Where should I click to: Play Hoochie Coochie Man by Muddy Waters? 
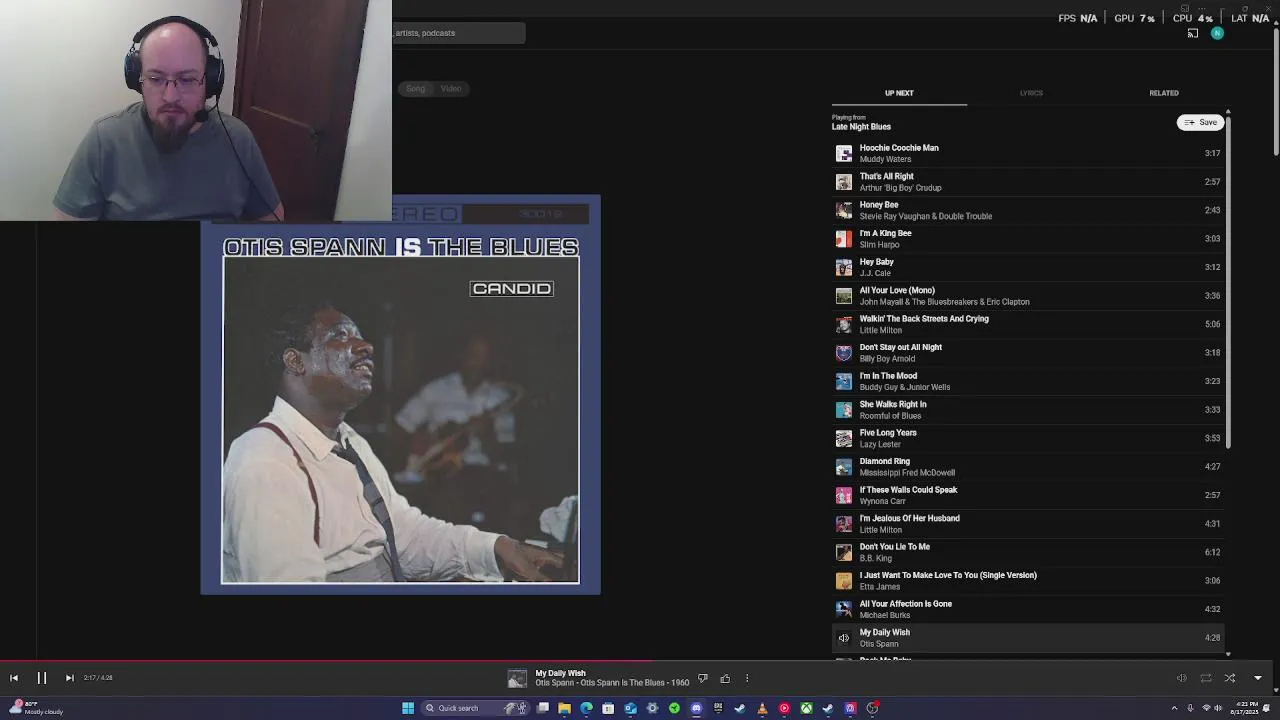[1027, 153]
